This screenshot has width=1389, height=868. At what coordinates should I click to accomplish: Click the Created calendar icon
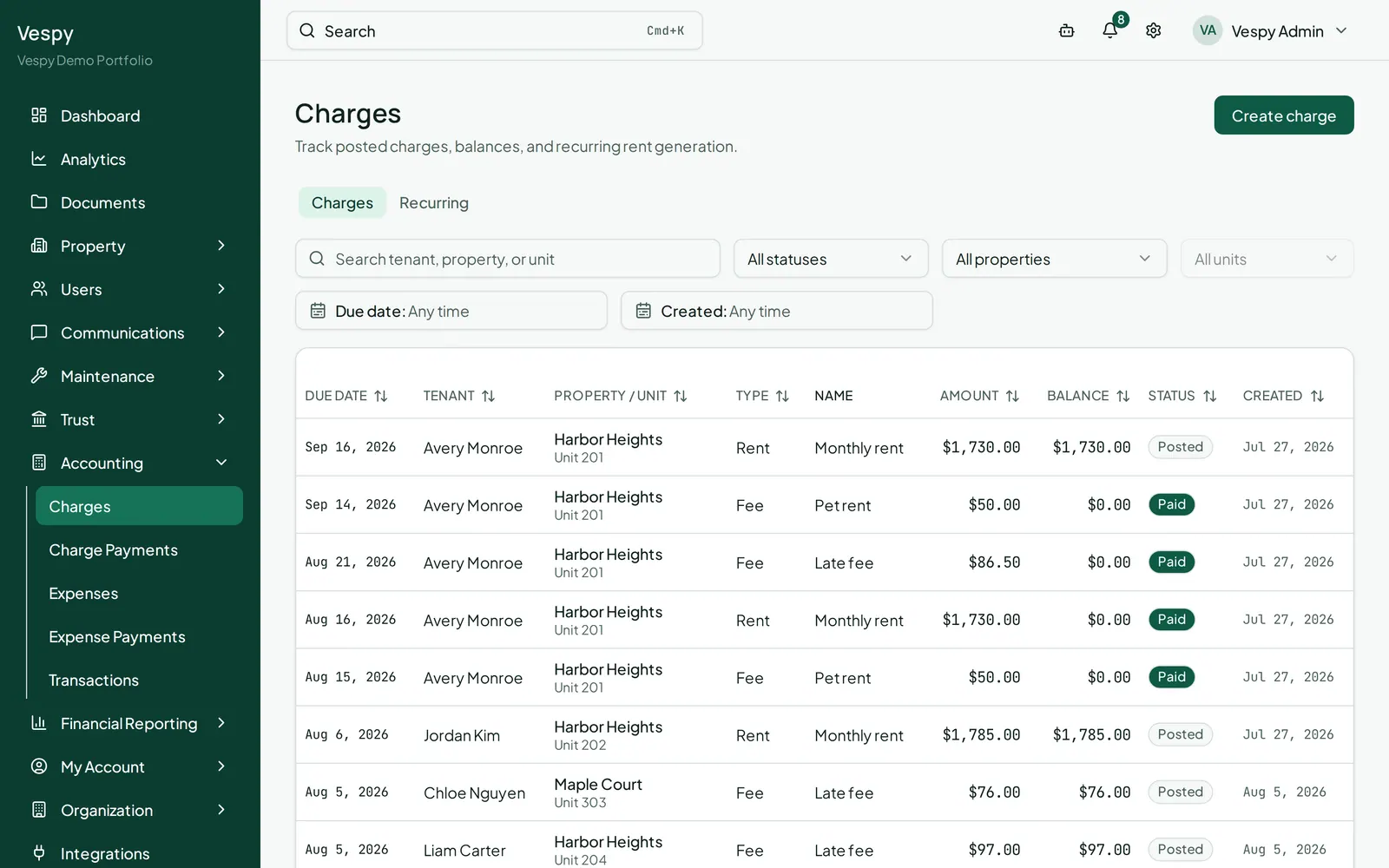pos(643,311)
